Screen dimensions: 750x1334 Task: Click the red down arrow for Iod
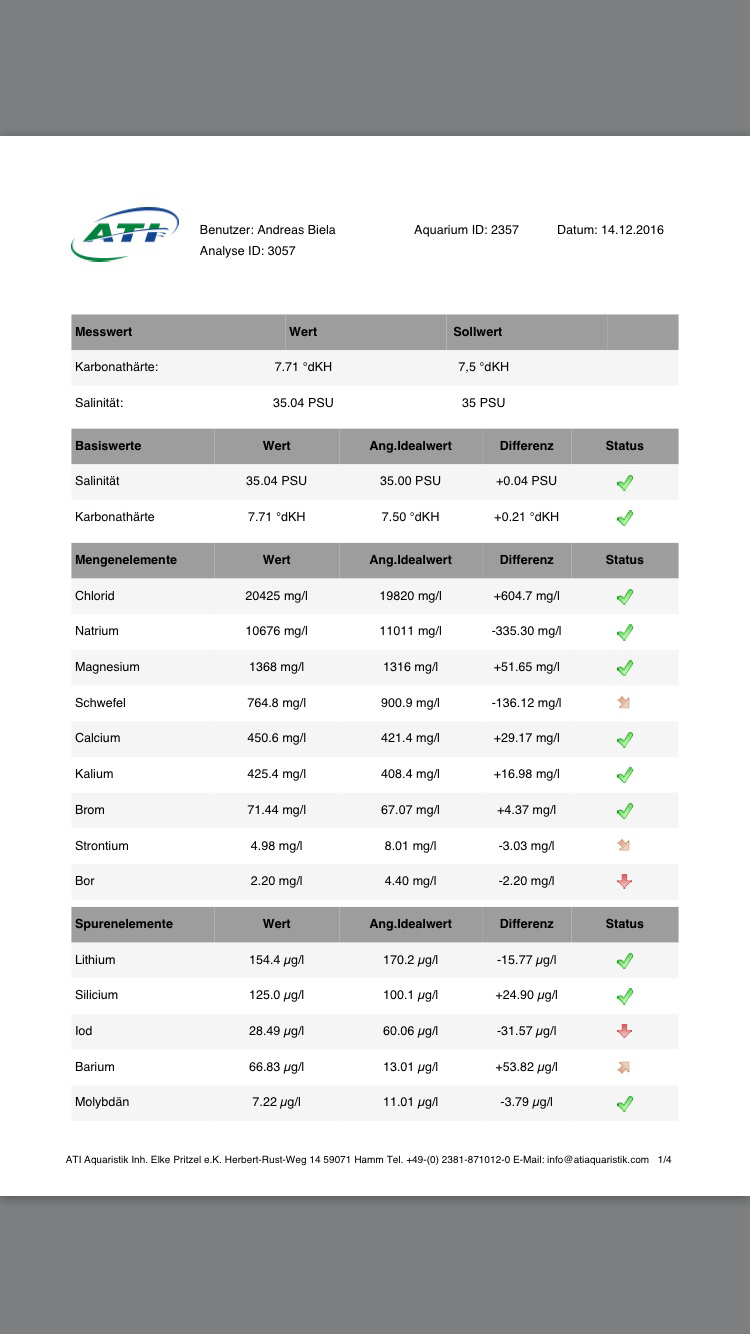(x=625, y=1031)
